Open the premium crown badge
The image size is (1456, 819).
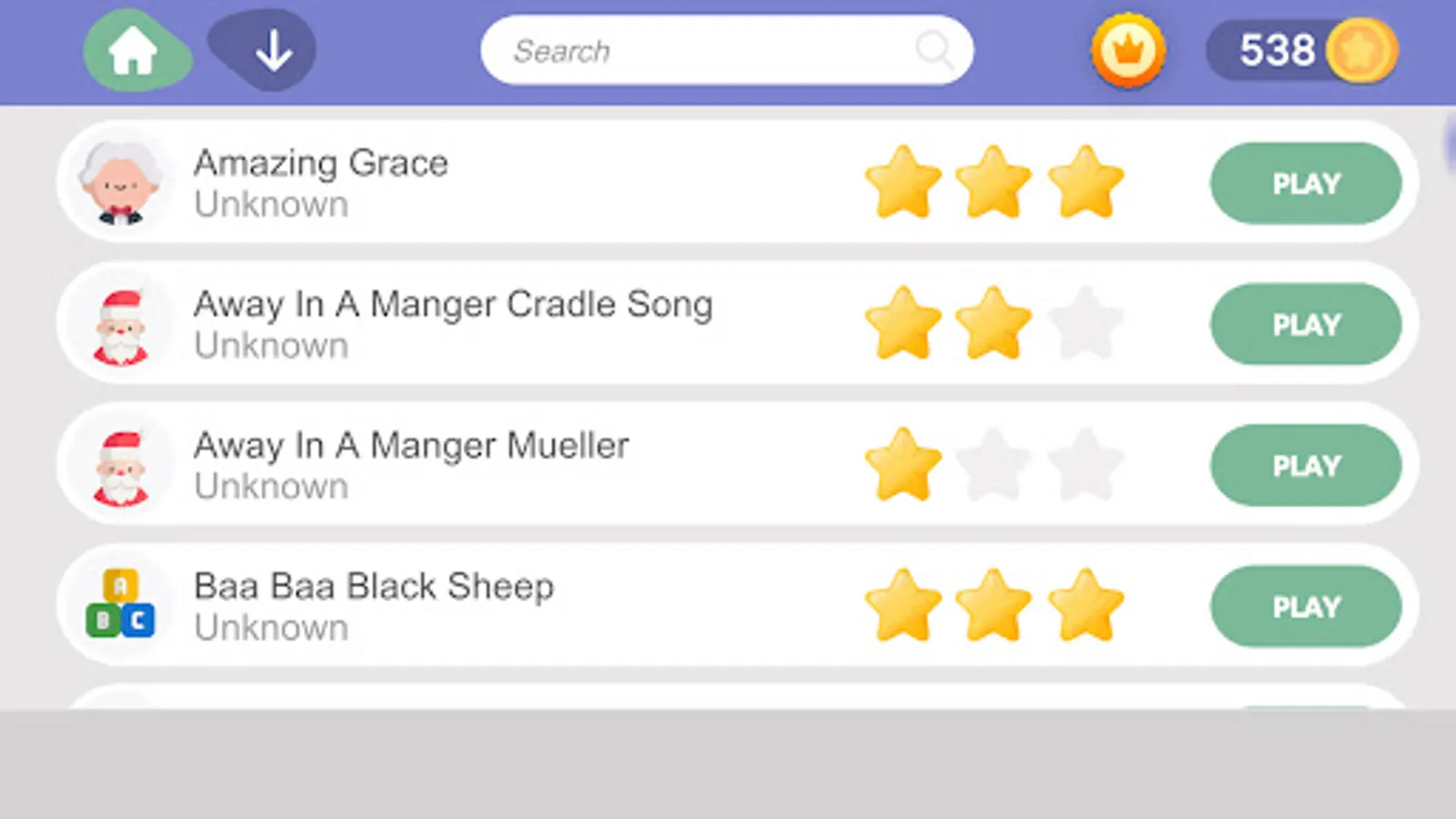tap(1128, 50)
